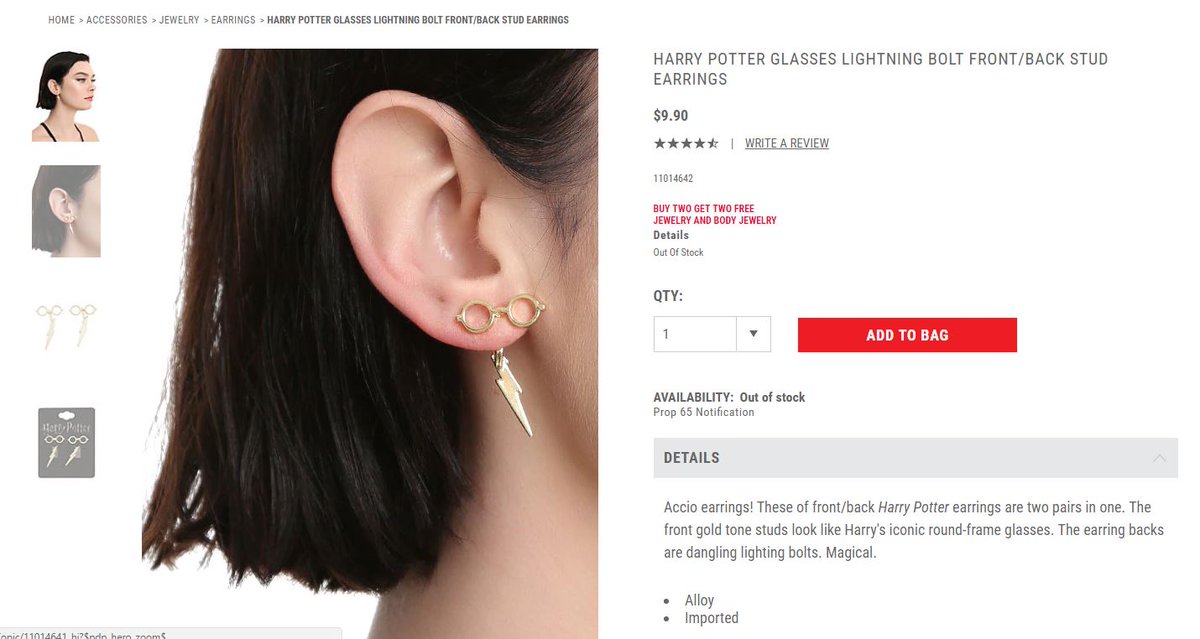Open the Prop 65 Notification link

(x=704, y=412)
